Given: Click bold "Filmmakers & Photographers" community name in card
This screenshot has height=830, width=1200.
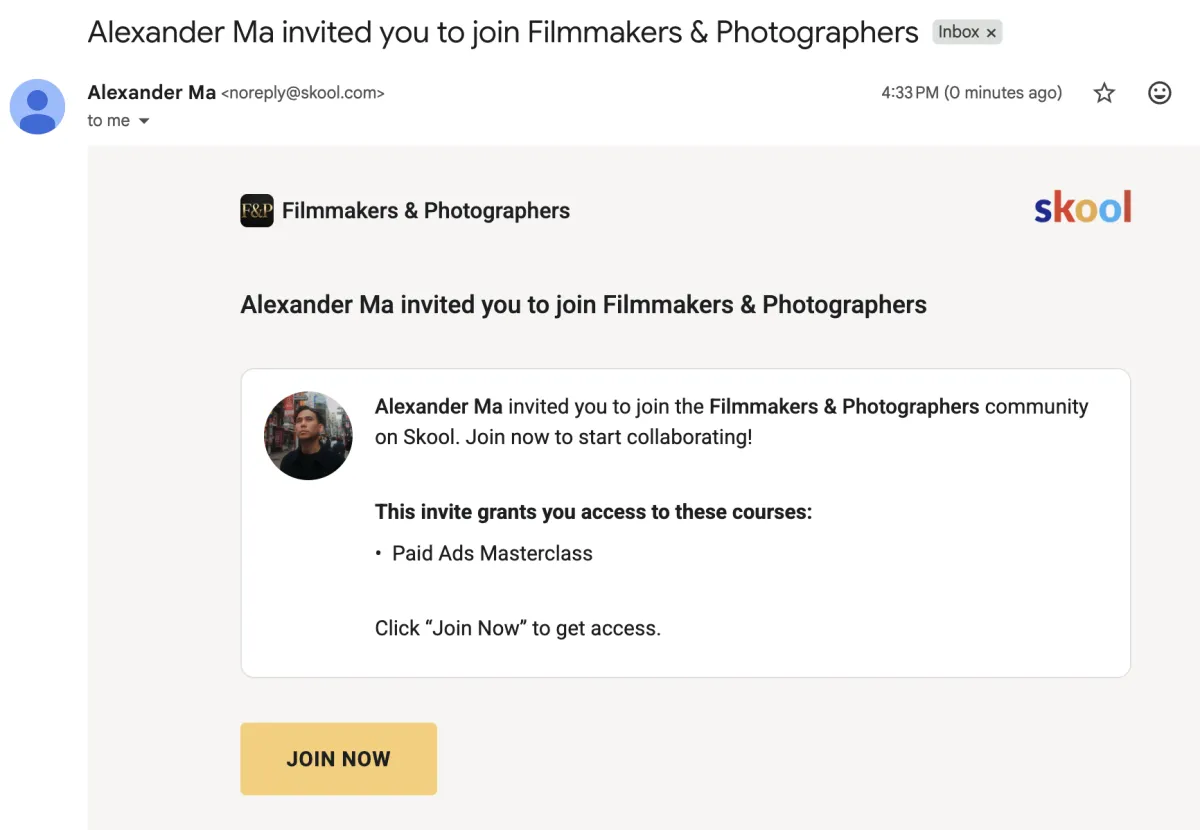Looking at the screenshot, I should (x=844, y=407).
